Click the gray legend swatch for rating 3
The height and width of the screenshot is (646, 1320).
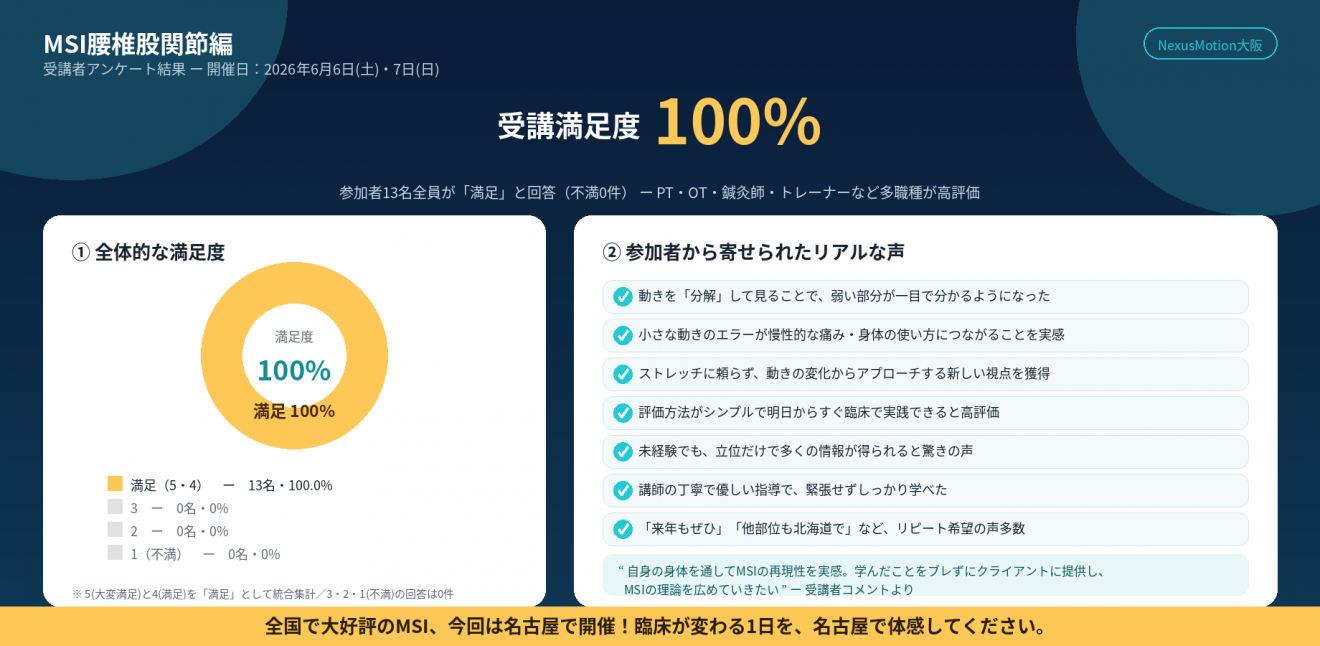(x=115, y=507)
